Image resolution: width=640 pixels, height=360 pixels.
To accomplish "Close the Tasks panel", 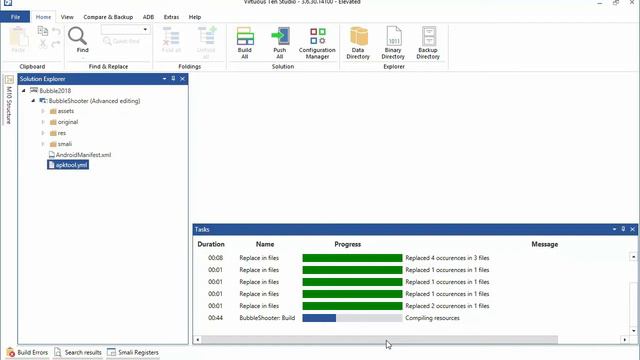I will (632, 229).
